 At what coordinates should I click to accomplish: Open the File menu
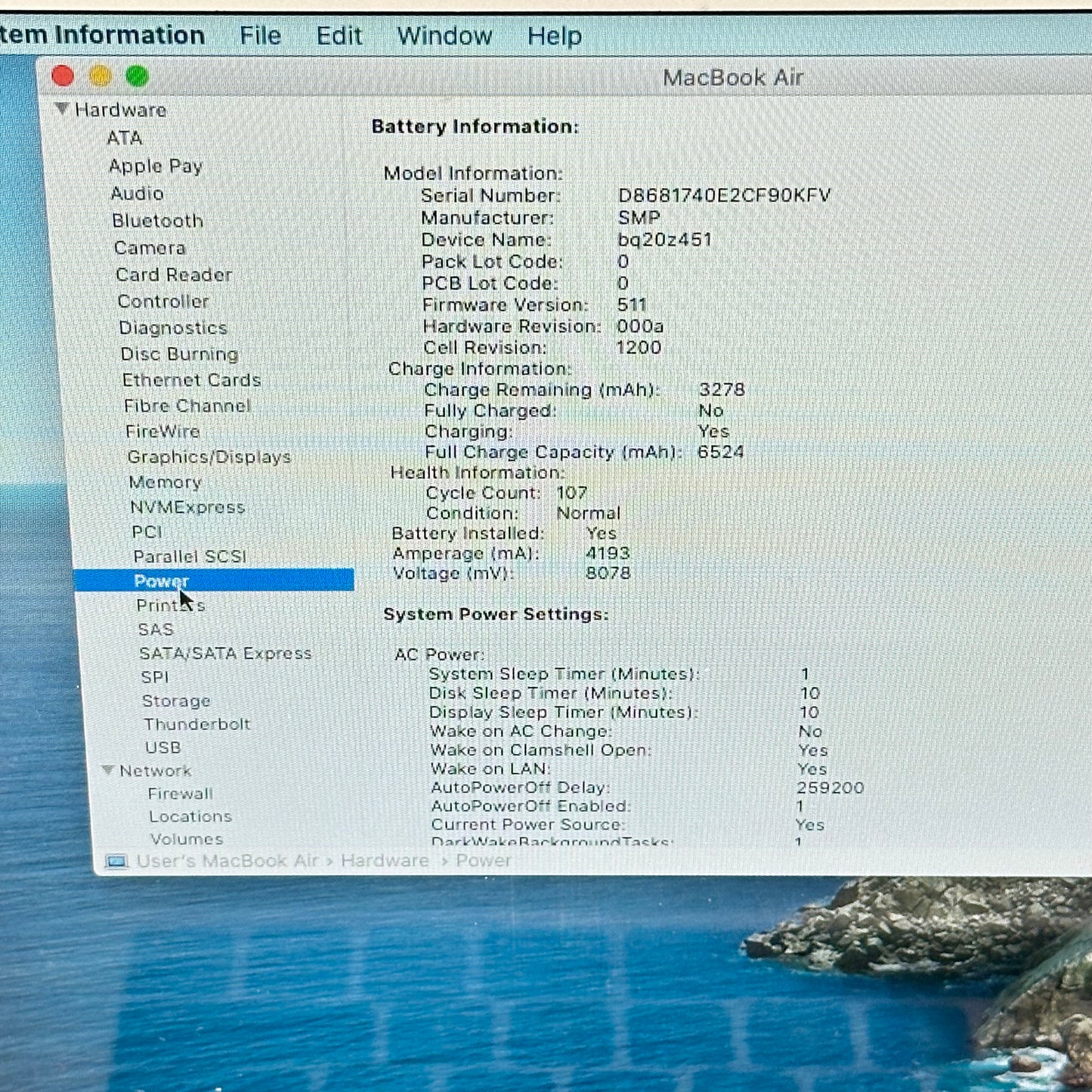pos(260,36)
